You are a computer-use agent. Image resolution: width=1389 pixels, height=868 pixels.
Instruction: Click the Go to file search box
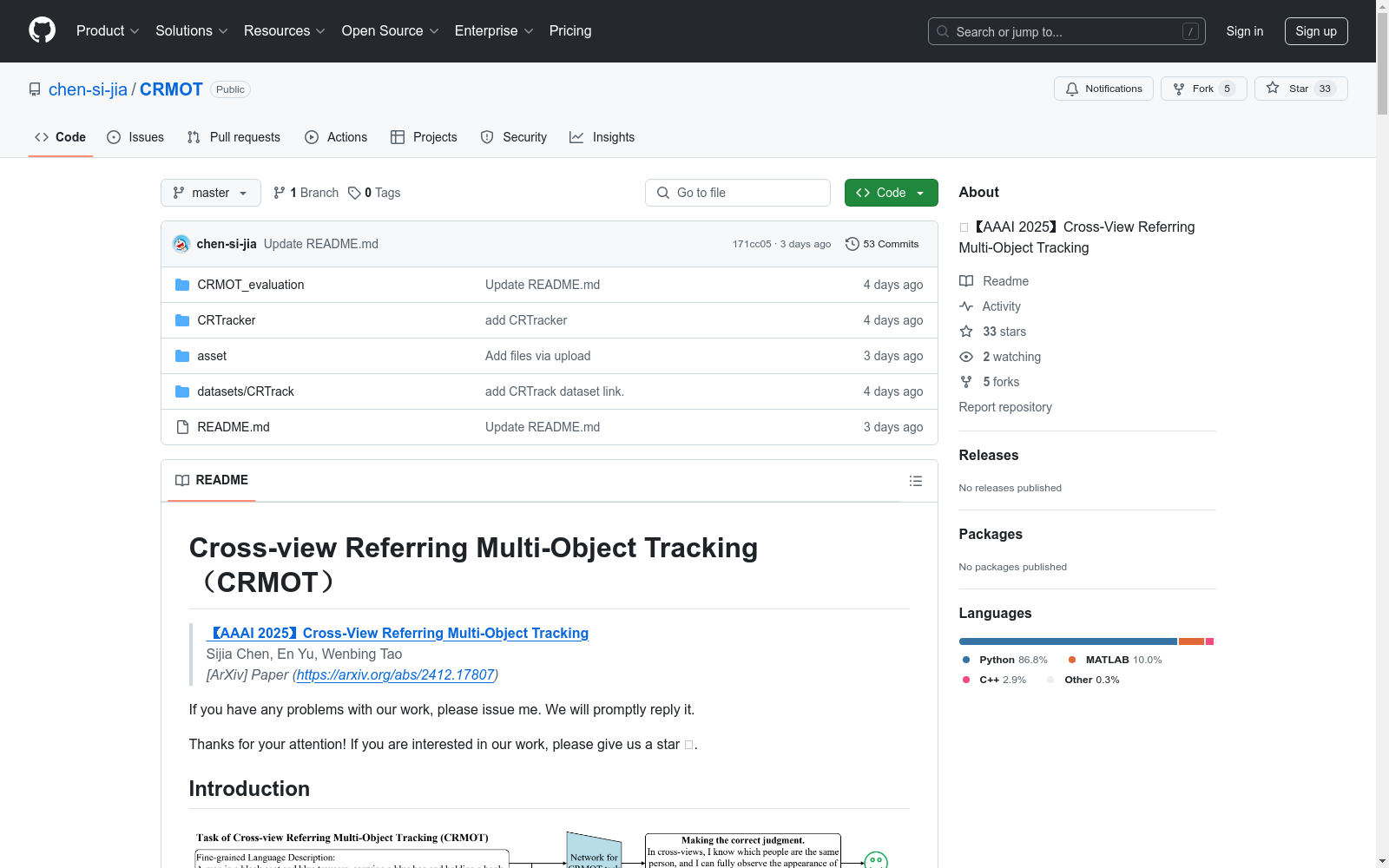click(738, 193)
